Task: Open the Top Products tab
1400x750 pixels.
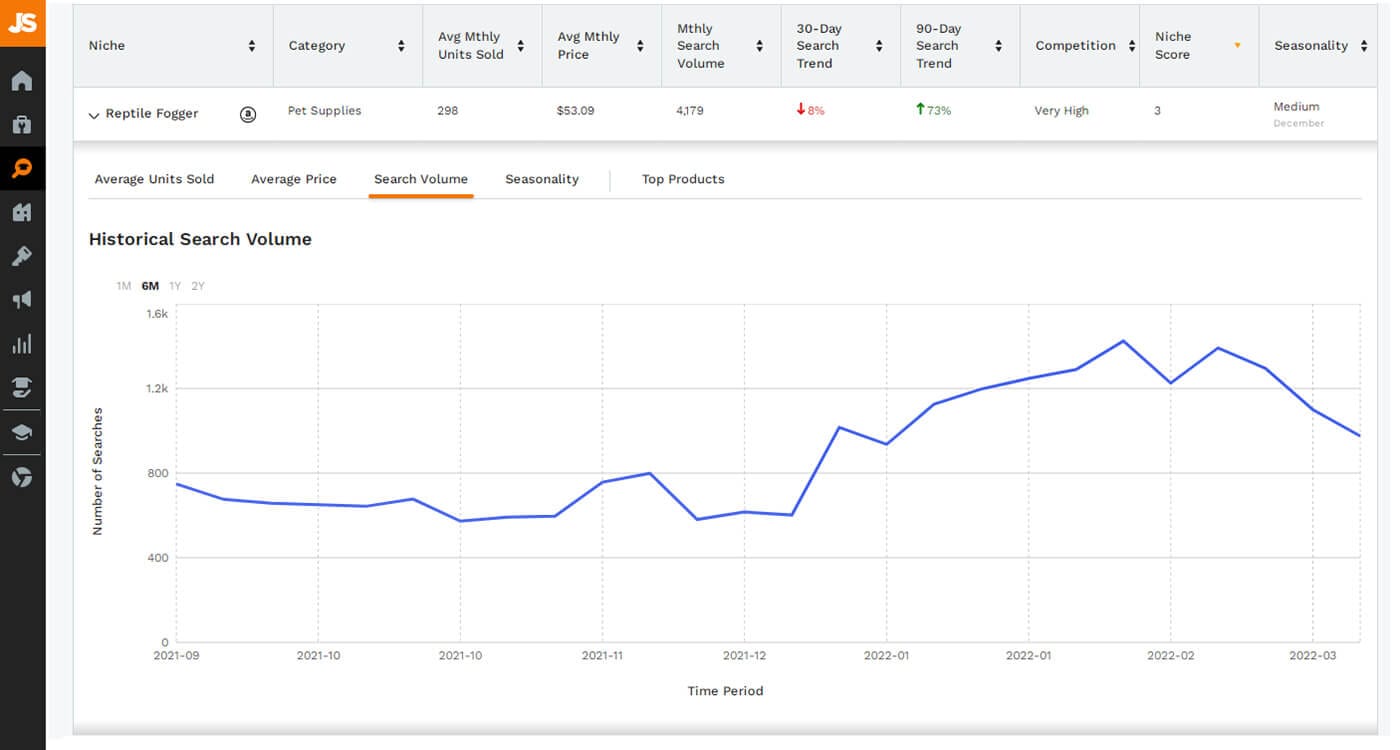Action: pyautogui.click(x=683, y=179)
